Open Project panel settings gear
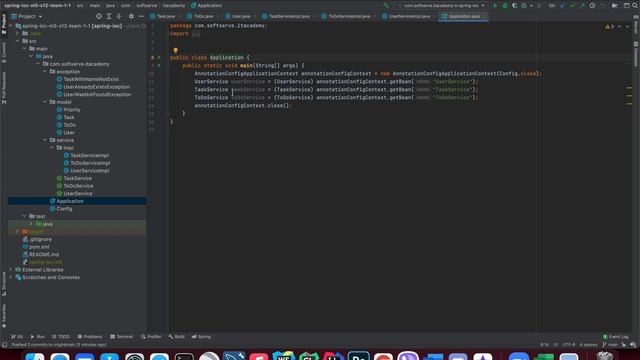The width and height of the screenshot is (640, 360). point(131,16)
